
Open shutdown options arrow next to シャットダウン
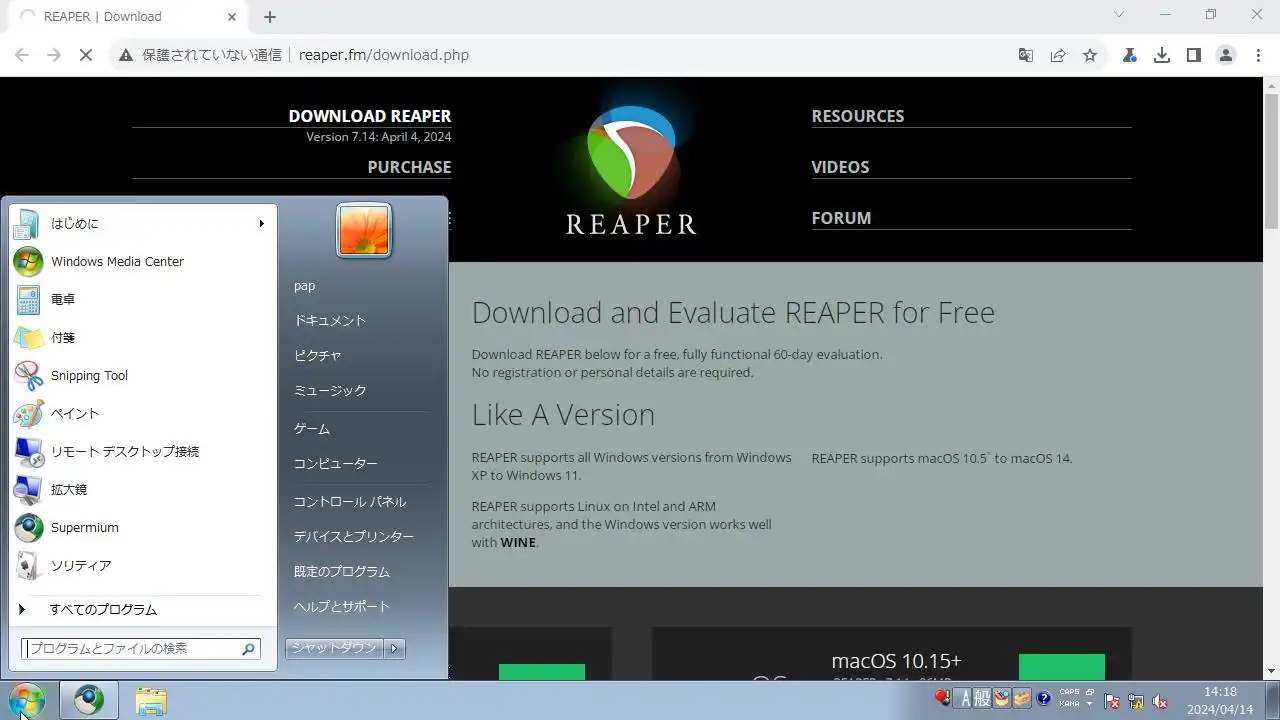click(395, 648)
